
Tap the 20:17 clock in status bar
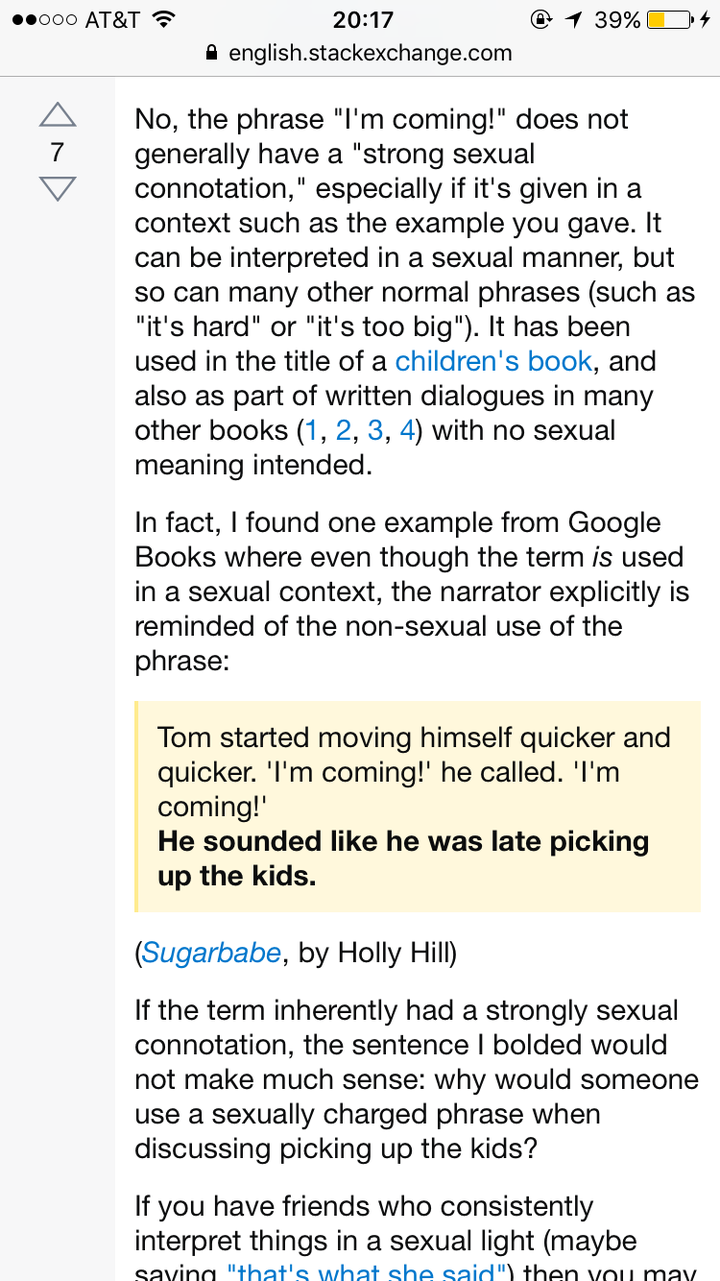pyautogui.click(x=361, y=19)
